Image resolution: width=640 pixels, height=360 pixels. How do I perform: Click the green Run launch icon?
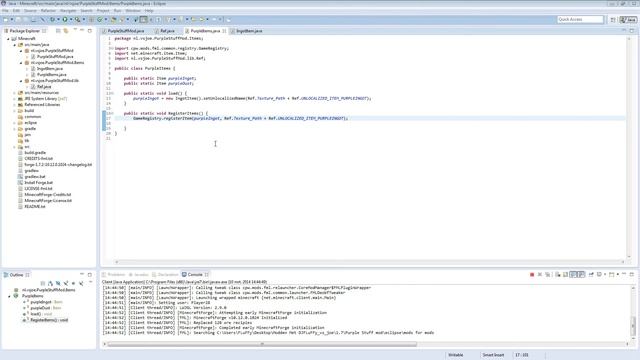click(65, 20)
